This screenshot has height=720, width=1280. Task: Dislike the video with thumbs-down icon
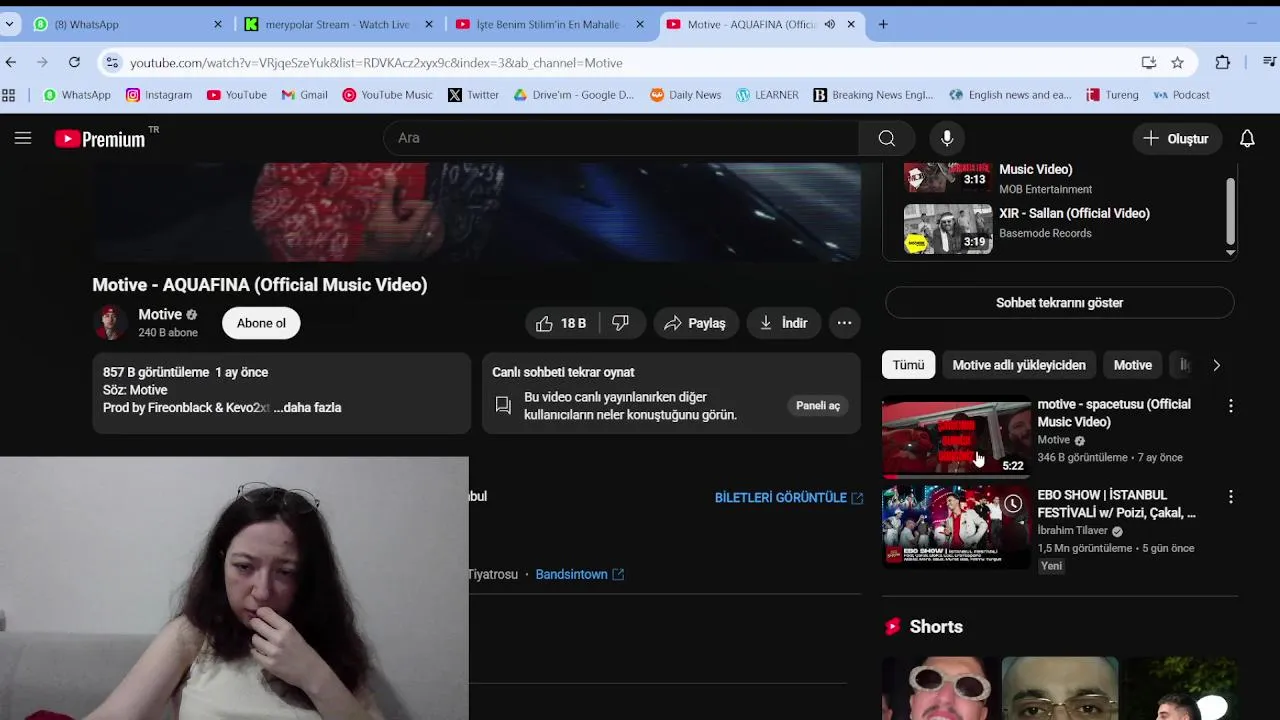[620, 323]
